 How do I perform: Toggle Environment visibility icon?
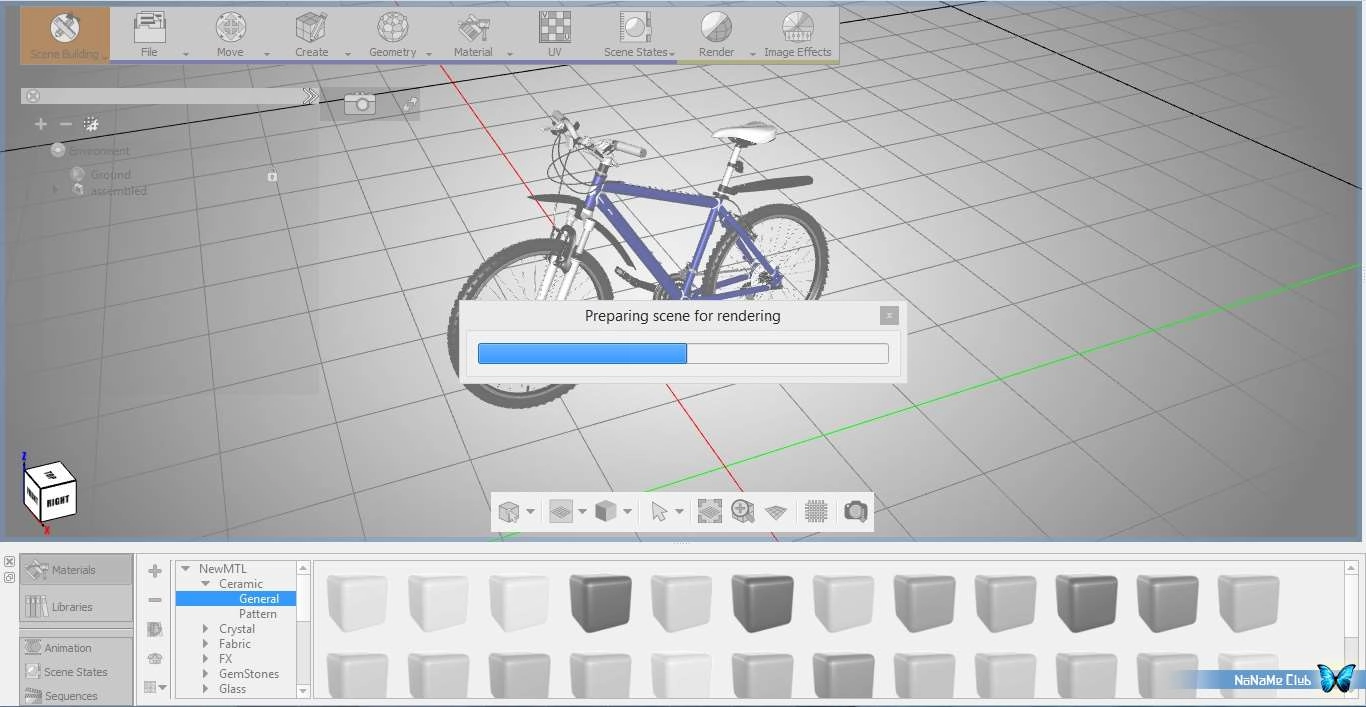point(58,150)
